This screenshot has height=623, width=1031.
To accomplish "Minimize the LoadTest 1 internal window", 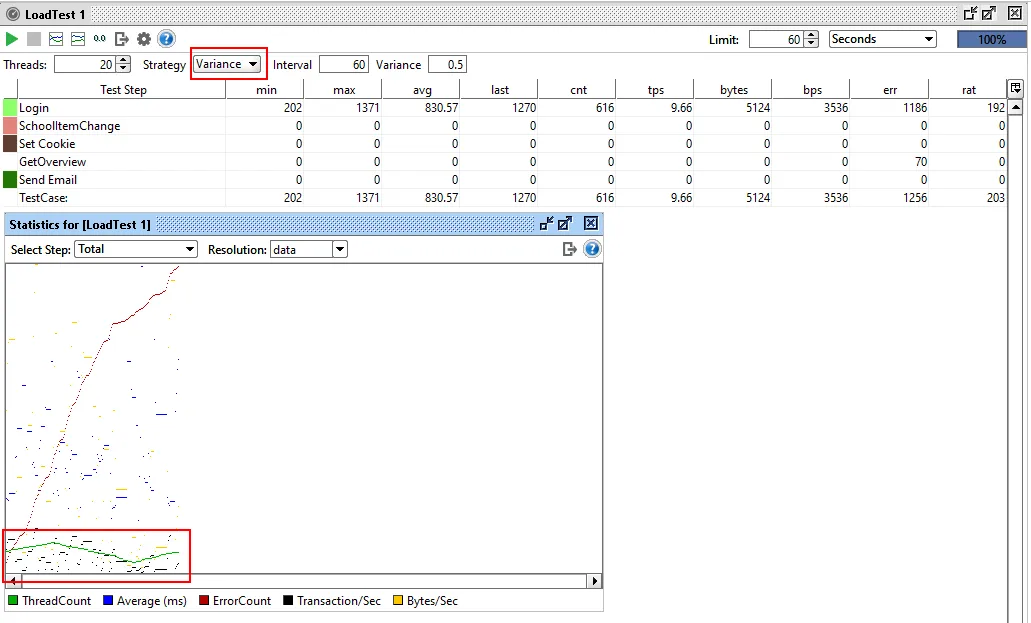I will [970, 13].
